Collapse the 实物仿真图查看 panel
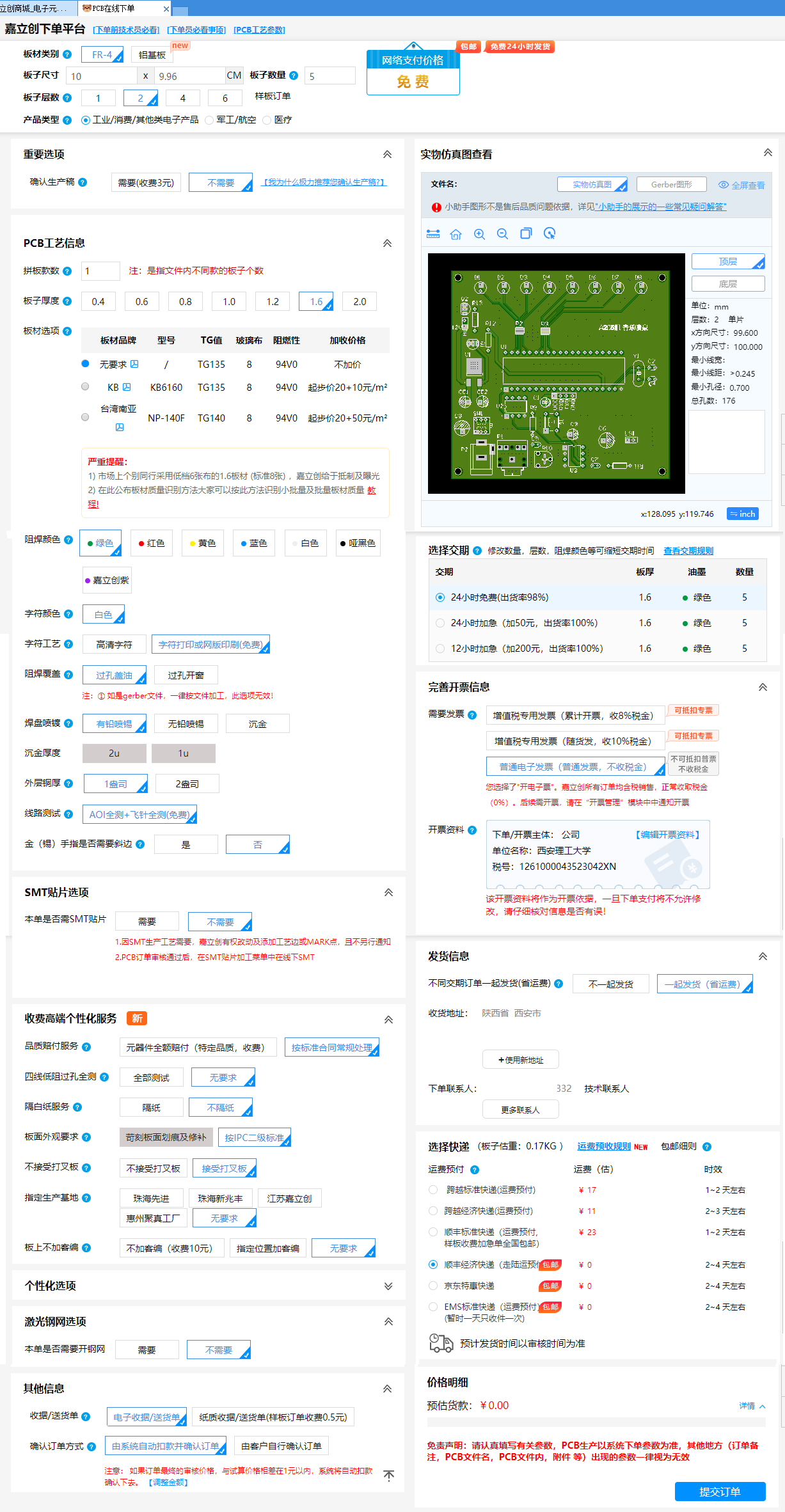 coord(768,152)
